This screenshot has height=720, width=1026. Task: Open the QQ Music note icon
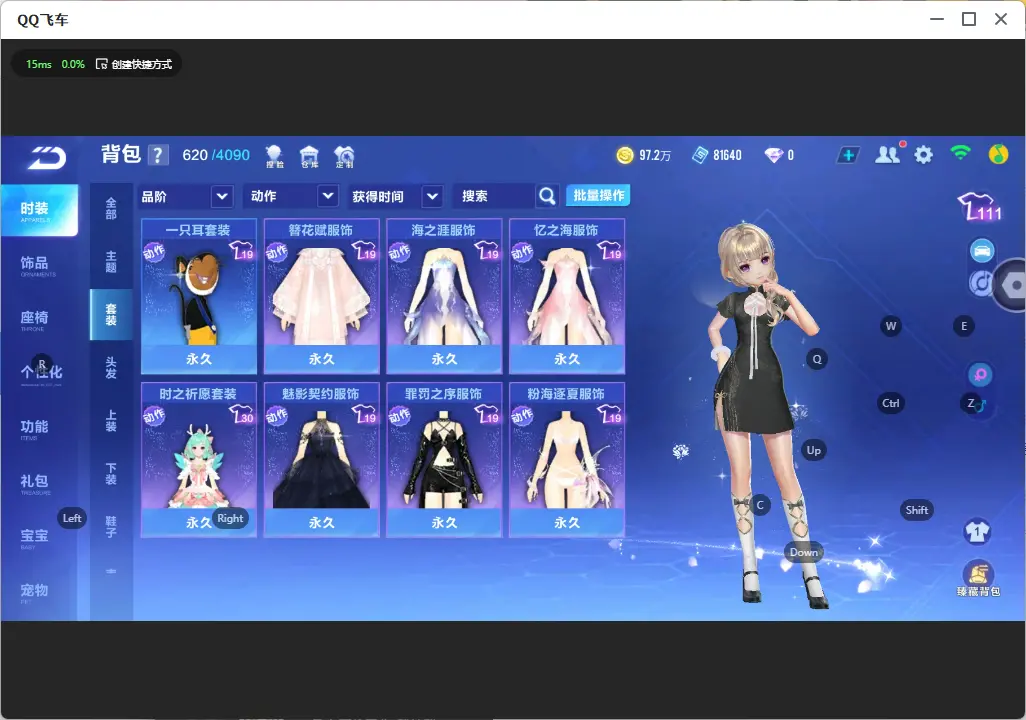[x=998, y=154]
